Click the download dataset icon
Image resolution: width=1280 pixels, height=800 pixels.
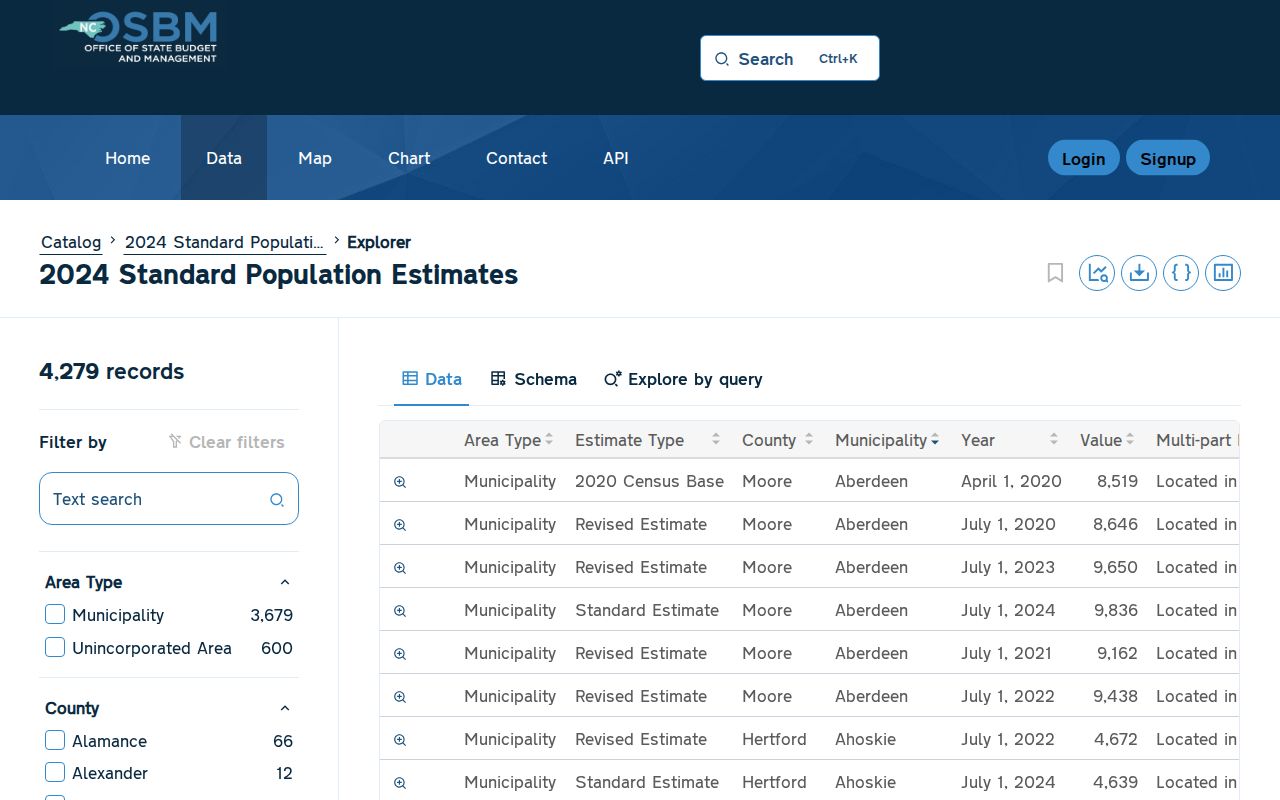point(1139,273)
